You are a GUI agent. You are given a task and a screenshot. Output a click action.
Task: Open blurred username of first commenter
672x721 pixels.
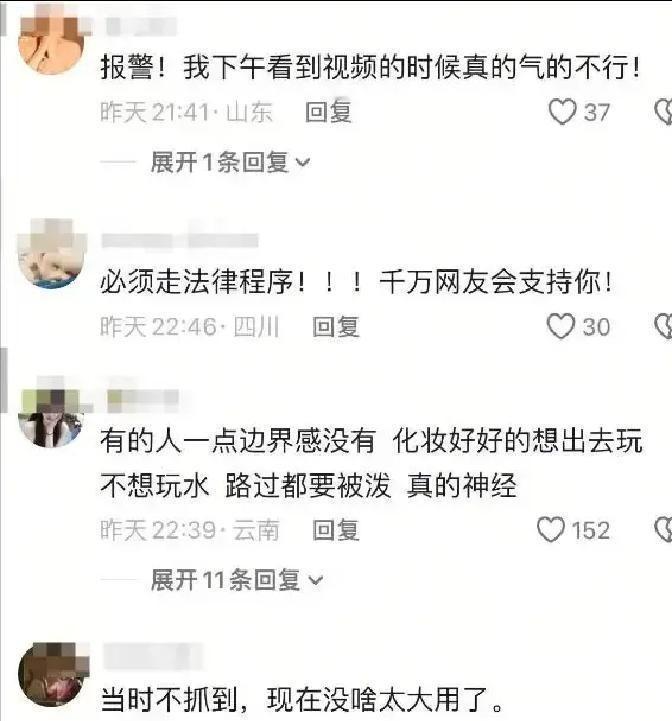click(x=141, y=27)
